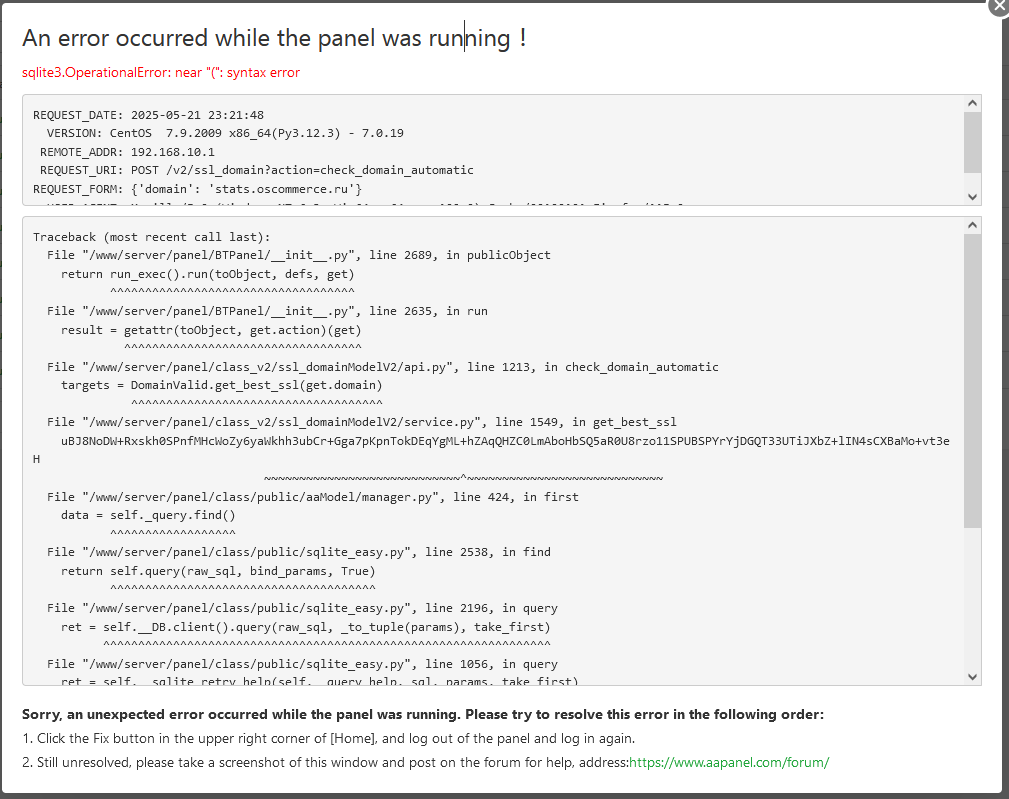The image size is (1009, 799).
Task: Click the dialog title "An error occurred"
Action: point(274,38)
